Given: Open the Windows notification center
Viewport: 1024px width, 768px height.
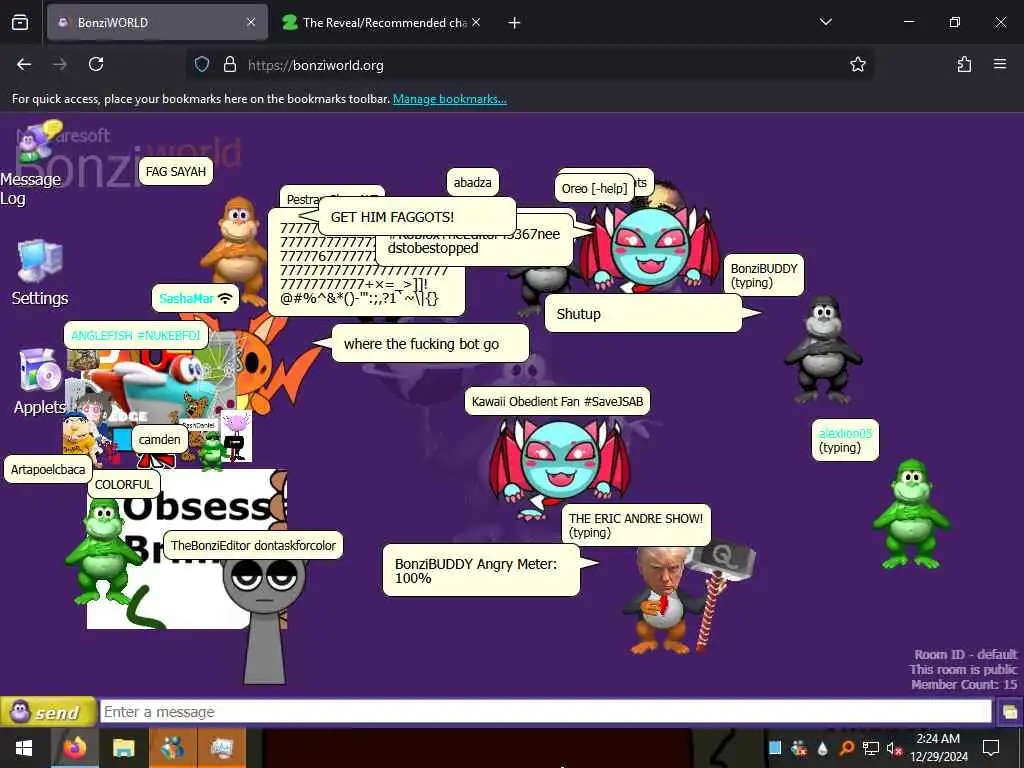Looking at the screenshot, I should coord(991,748).
